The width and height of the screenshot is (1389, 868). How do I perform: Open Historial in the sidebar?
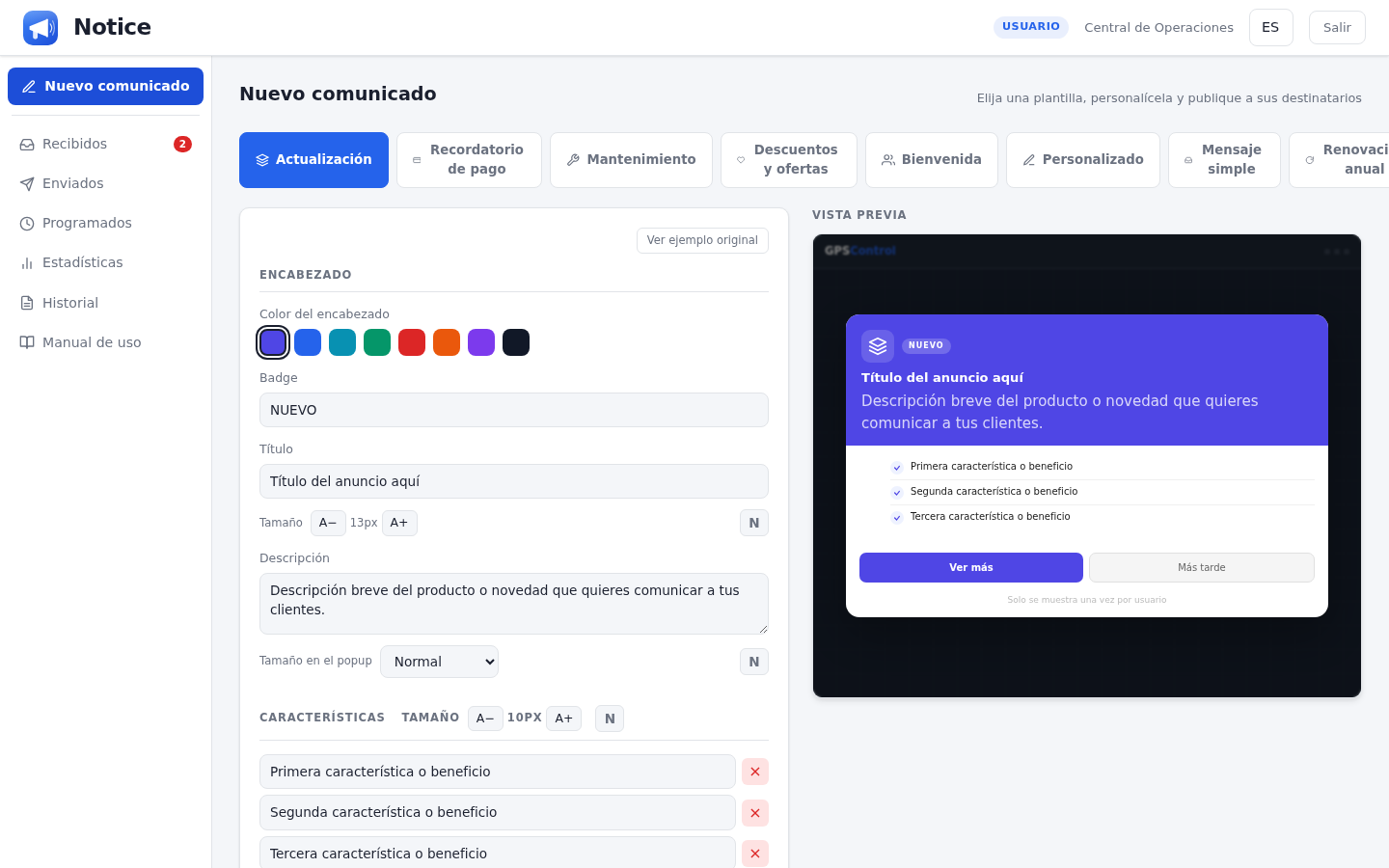(x=106, y=303)
